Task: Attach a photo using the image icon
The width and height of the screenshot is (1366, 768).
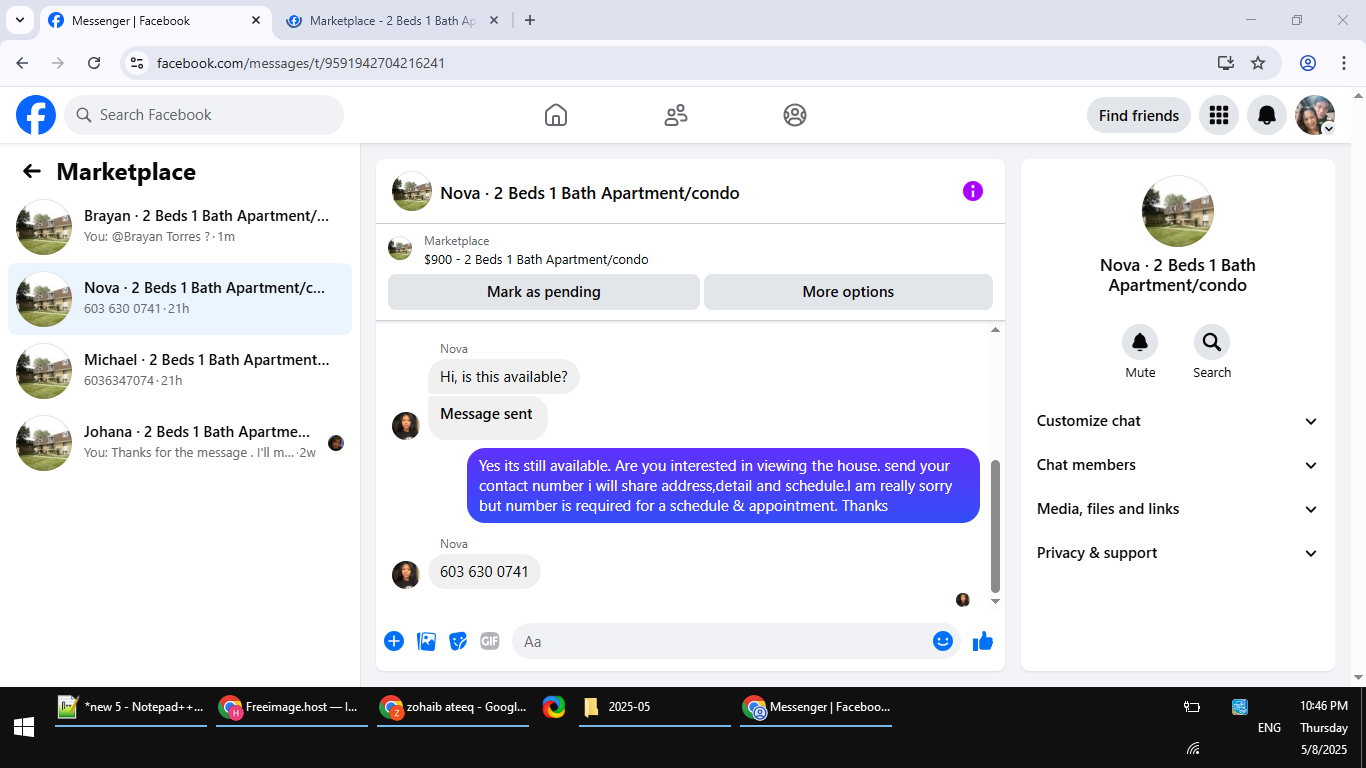Action: point(427,641)
